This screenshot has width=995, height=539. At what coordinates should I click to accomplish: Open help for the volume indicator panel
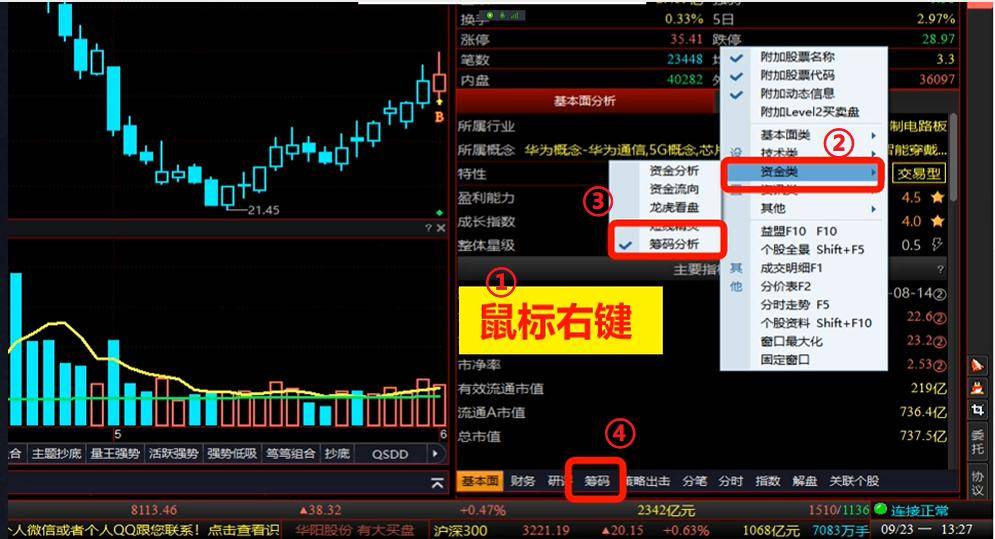428,227
